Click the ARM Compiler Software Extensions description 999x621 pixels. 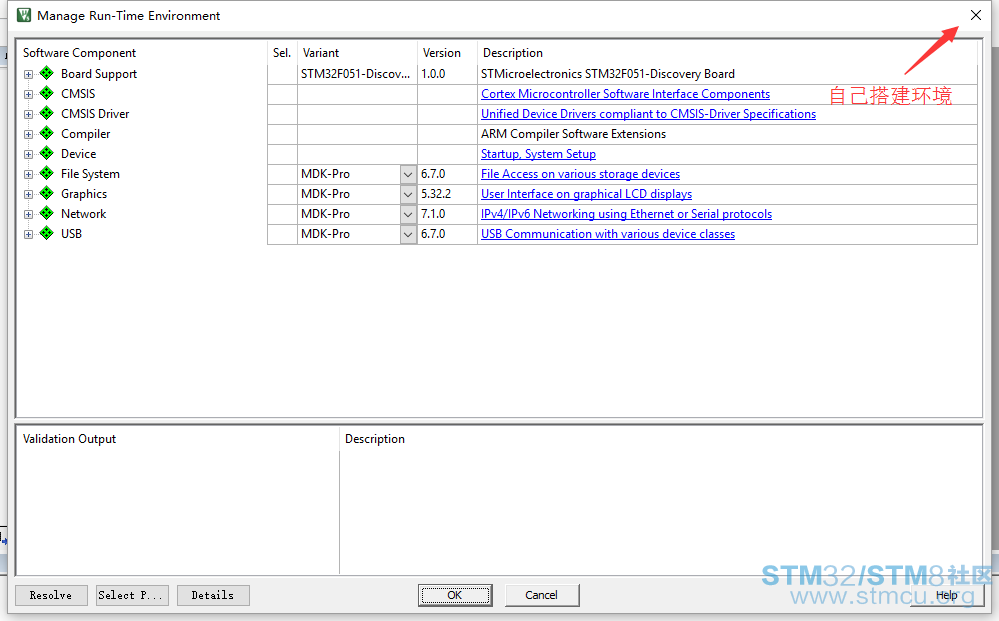[573, 134]
